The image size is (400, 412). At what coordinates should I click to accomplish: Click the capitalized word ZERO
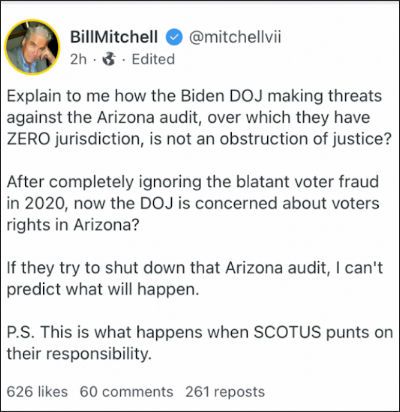click(x=28, y=139)
